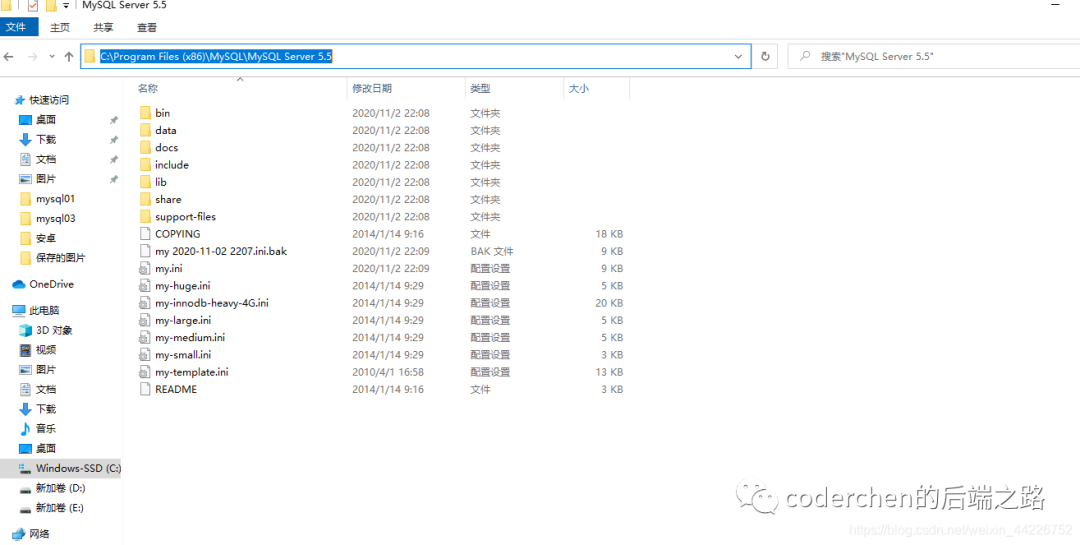Click the 2010/4/1 16:58 date cell
This screenshot has width=1080, height=545.
pos(388,372)
